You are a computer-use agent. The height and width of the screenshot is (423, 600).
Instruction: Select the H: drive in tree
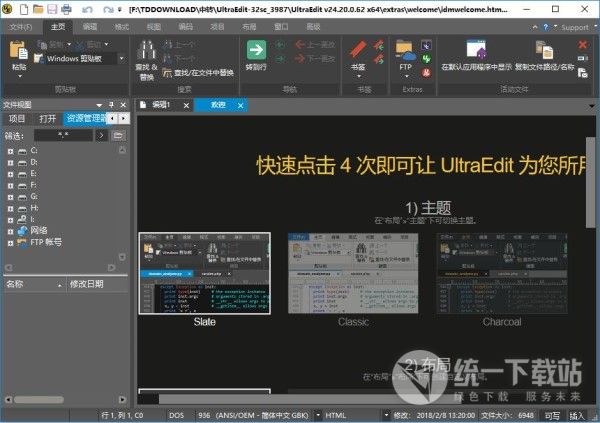(34, 208)
